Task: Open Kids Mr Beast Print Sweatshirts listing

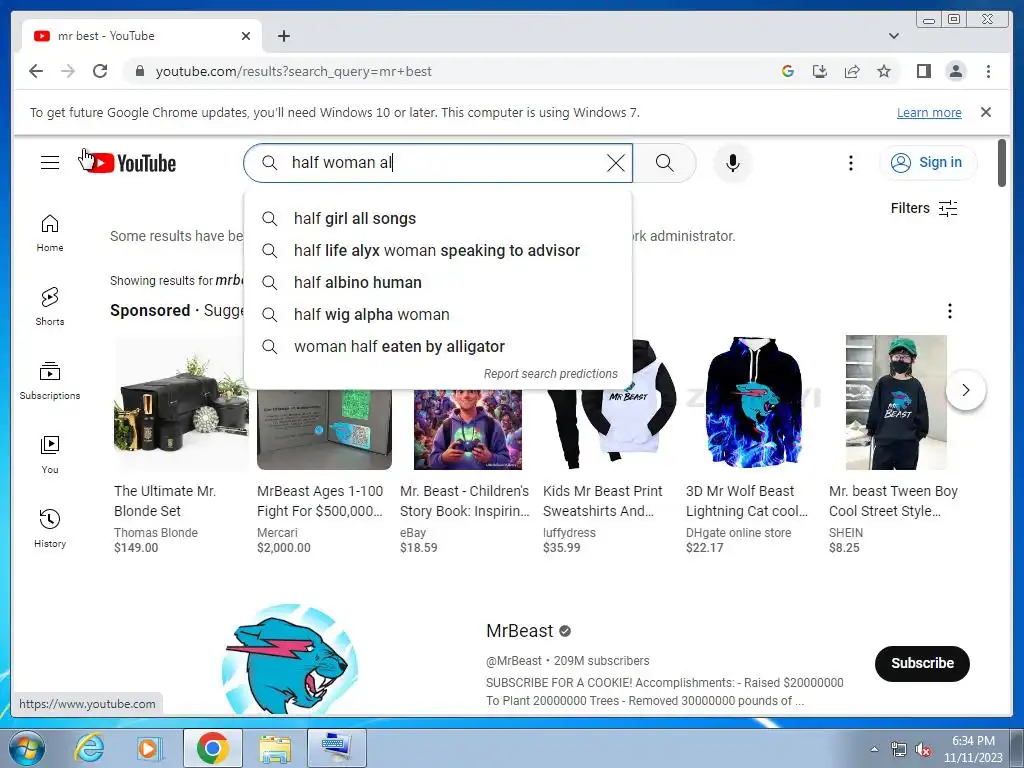Action: pyautogui.click(x=609, y=445)
